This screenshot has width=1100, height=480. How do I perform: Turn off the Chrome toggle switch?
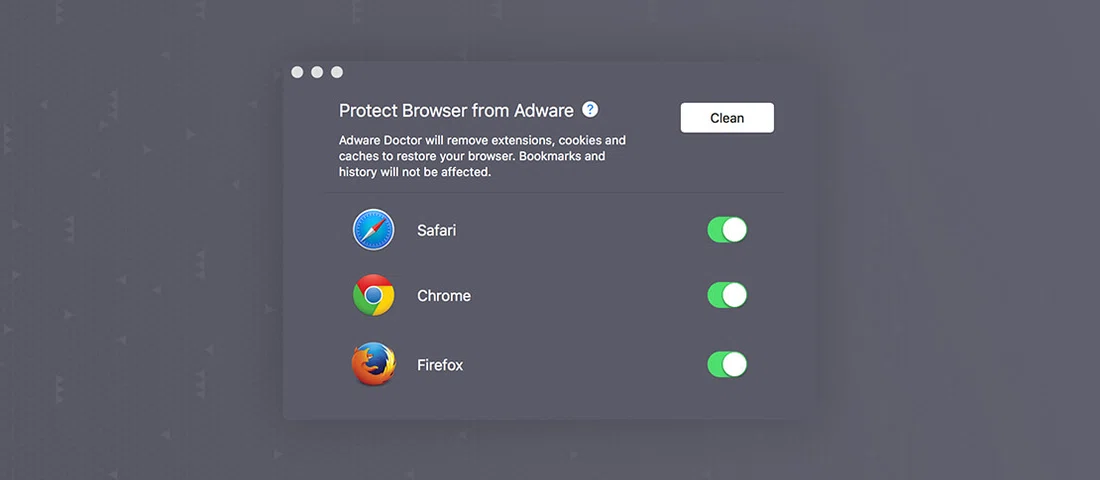[727, 295]
